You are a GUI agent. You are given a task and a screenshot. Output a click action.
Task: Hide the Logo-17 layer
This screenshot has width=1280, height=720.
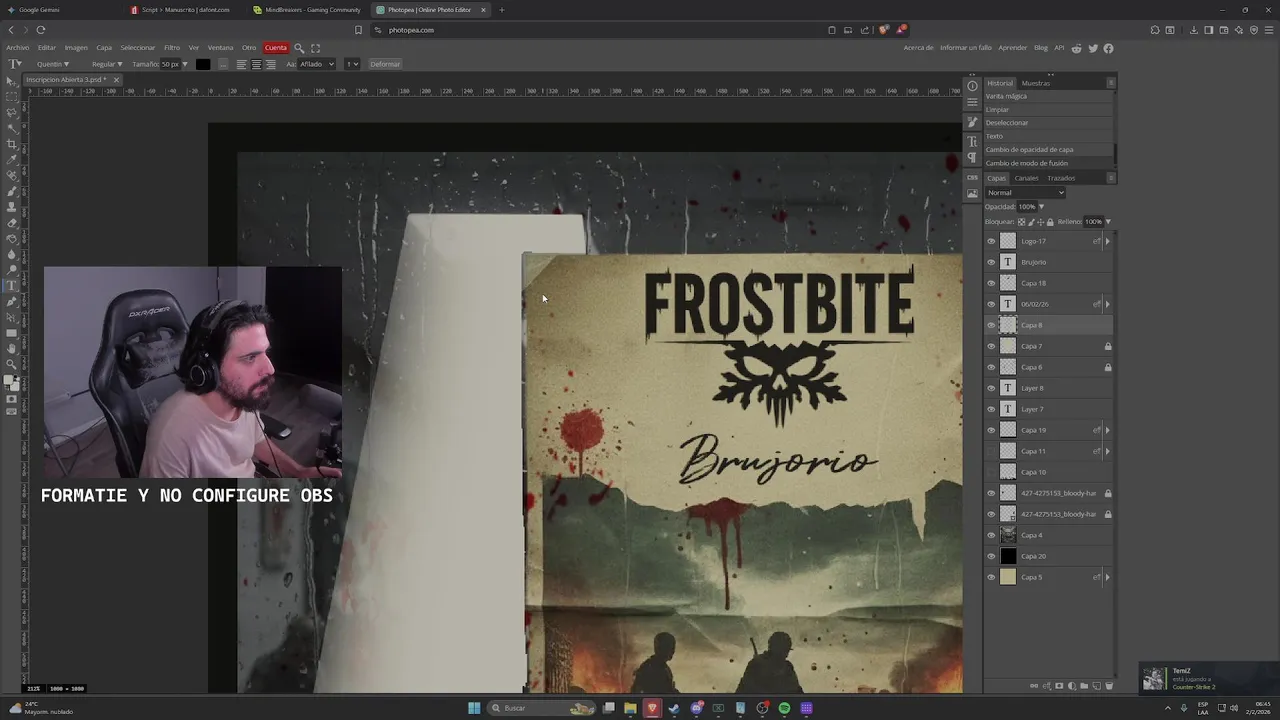coord(991,241)
